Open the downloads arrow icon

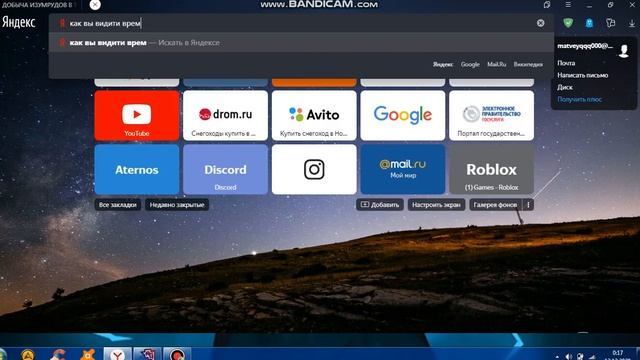point(632,23)
